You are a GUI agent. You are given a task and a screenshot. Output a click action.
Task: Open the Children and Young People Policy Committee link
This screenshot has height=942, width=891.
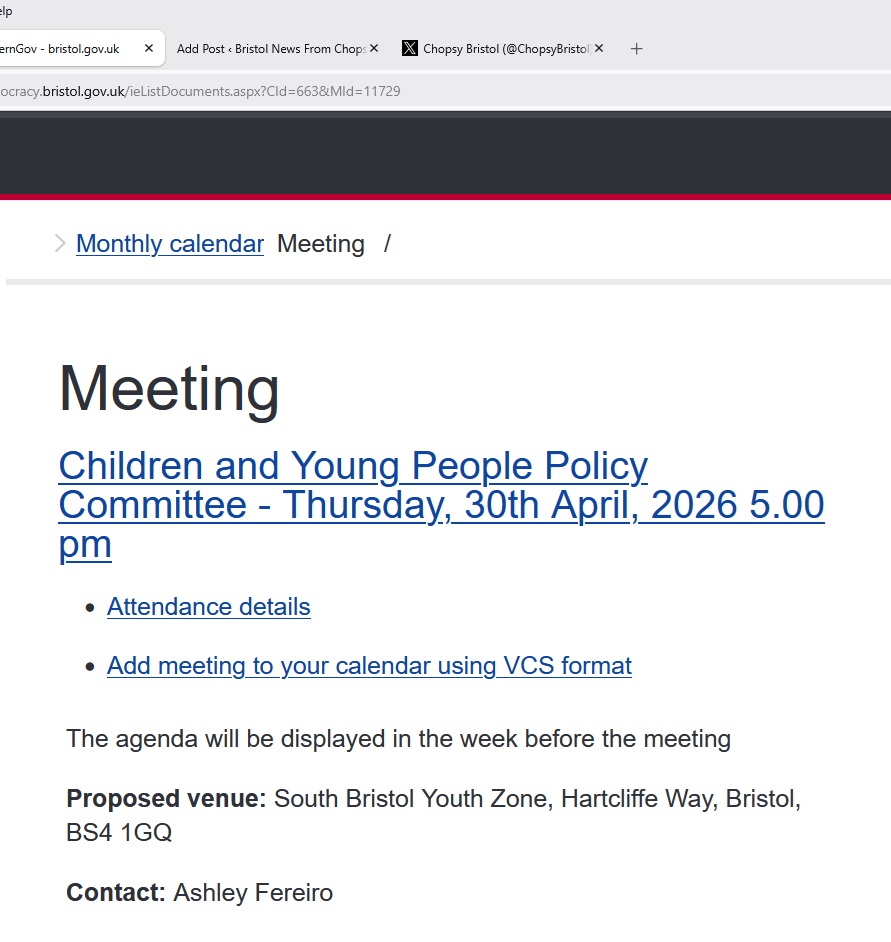click(440, 505)
